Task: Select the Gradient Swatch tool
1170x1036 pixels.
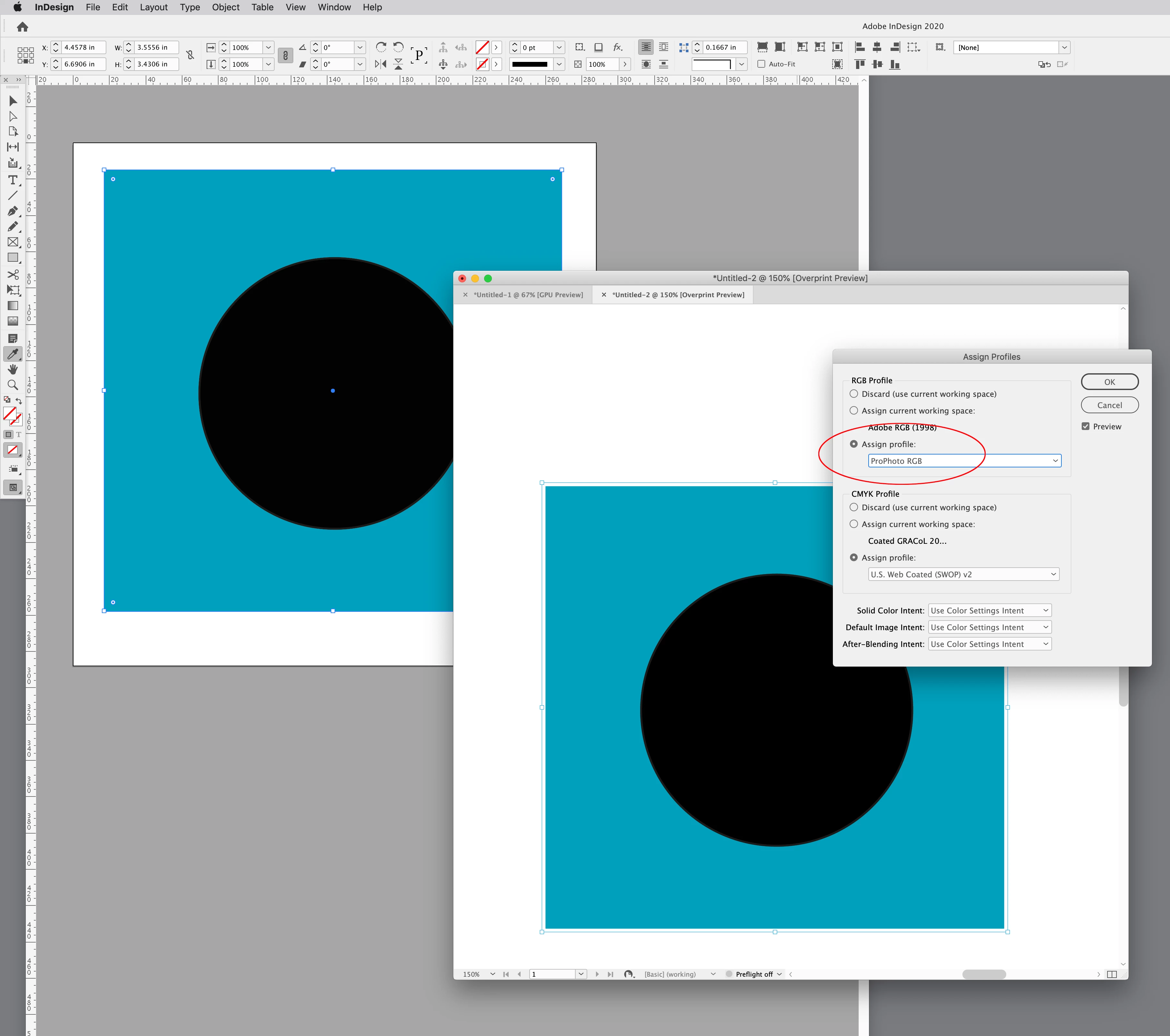Action: 13,306
